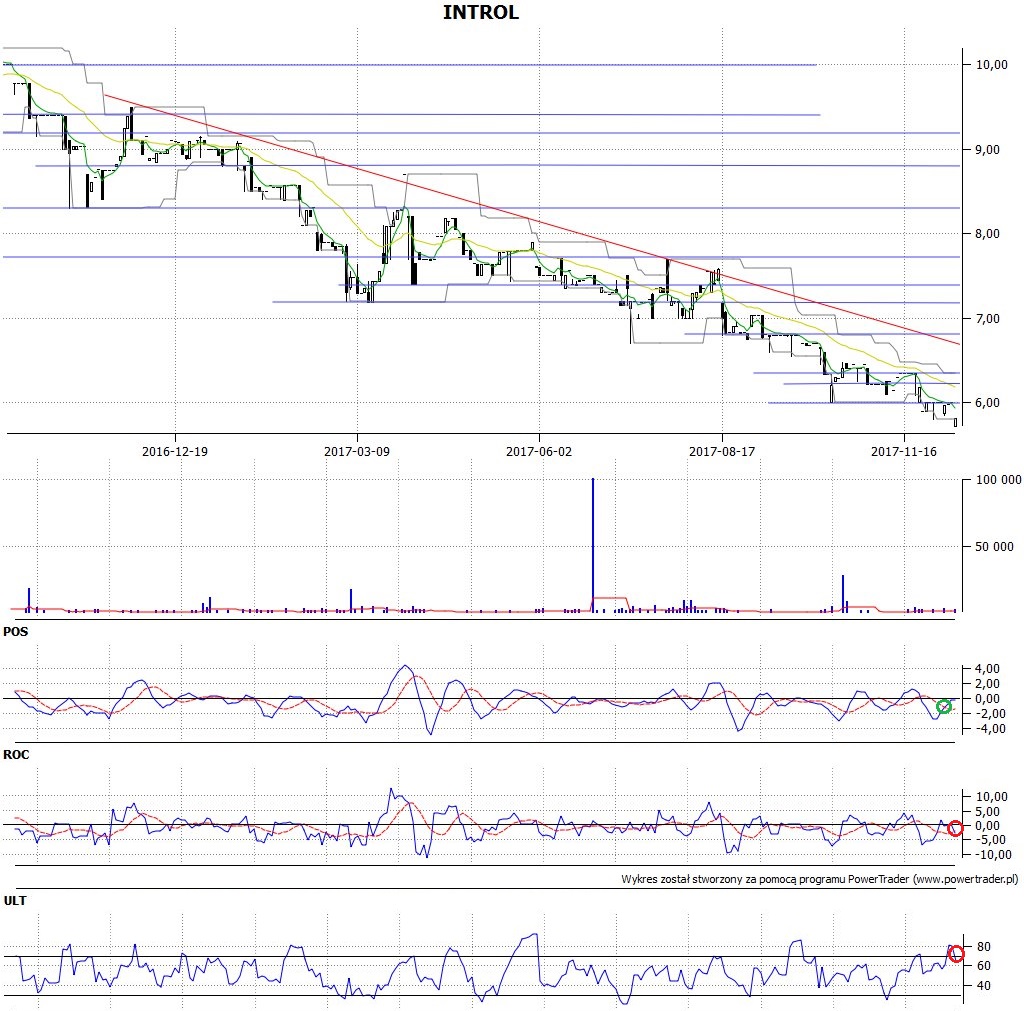The image size is (1024, 1011).
Task: Click the green circle marker on POS
Action: 944,707
